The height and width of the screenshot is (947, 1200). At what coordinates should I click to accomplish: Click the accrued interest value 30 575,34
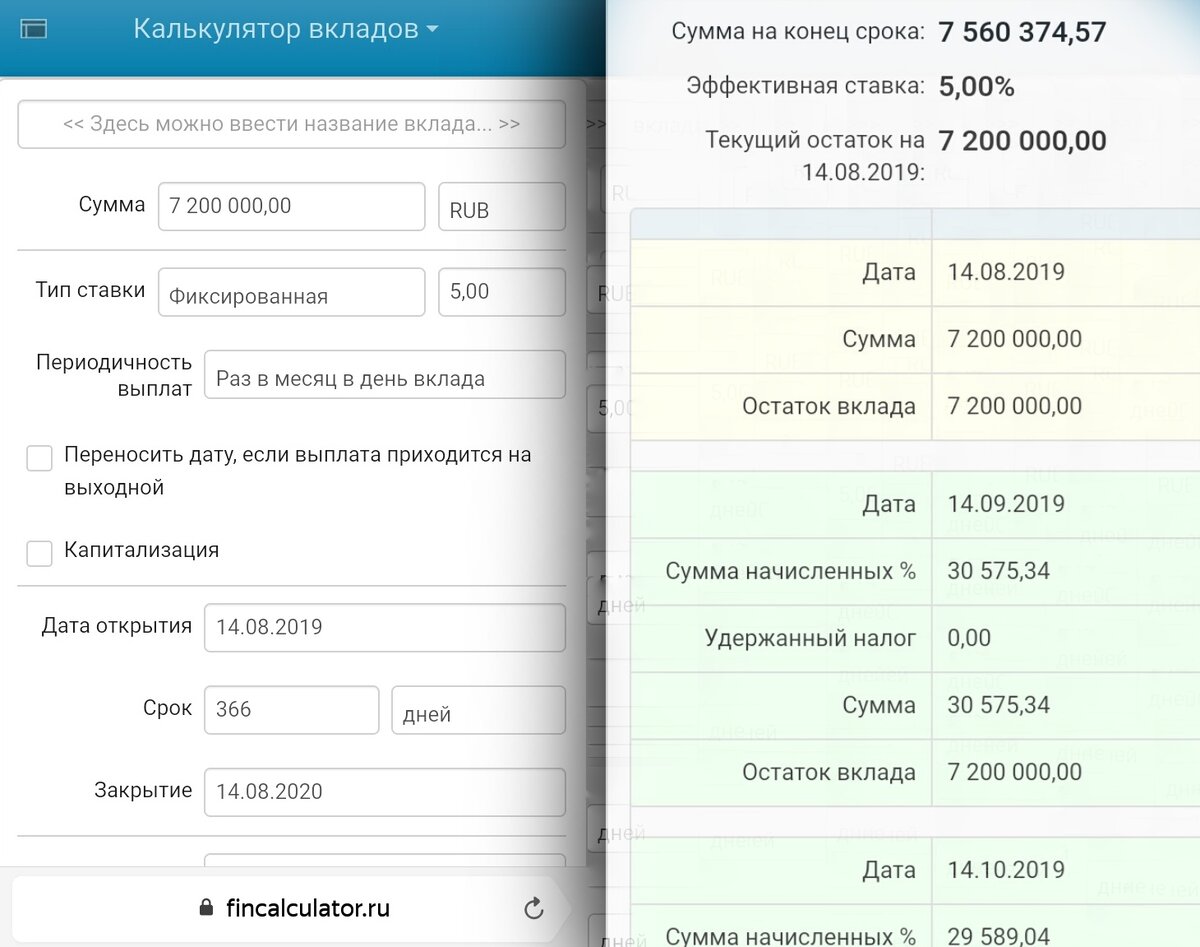click(x=999, y=571)
